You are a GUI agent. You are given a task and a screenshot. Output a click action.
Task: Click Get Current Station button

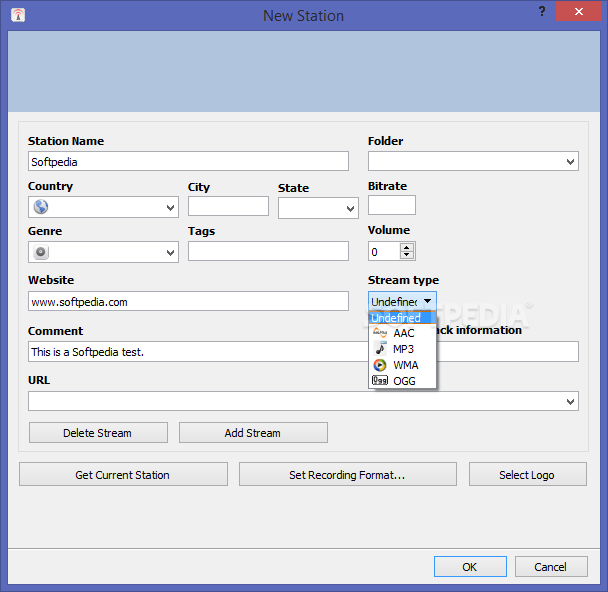tap(123, 474)
